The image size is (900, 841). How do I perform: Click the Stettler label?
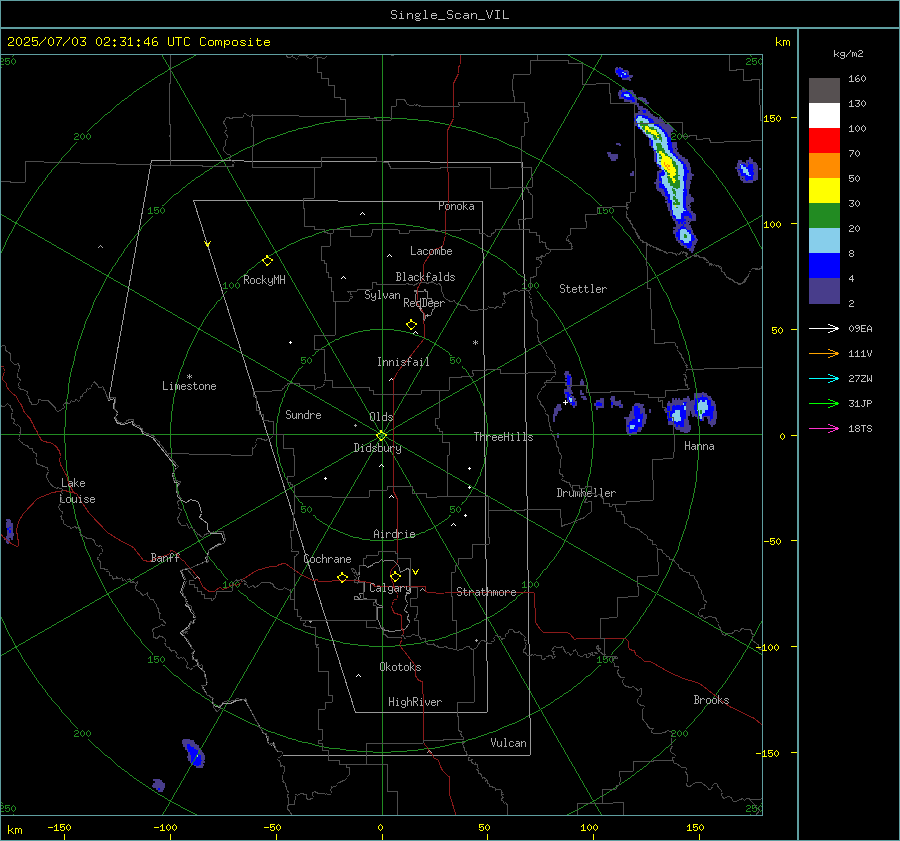pyautogui.click(x=583, y=289)
